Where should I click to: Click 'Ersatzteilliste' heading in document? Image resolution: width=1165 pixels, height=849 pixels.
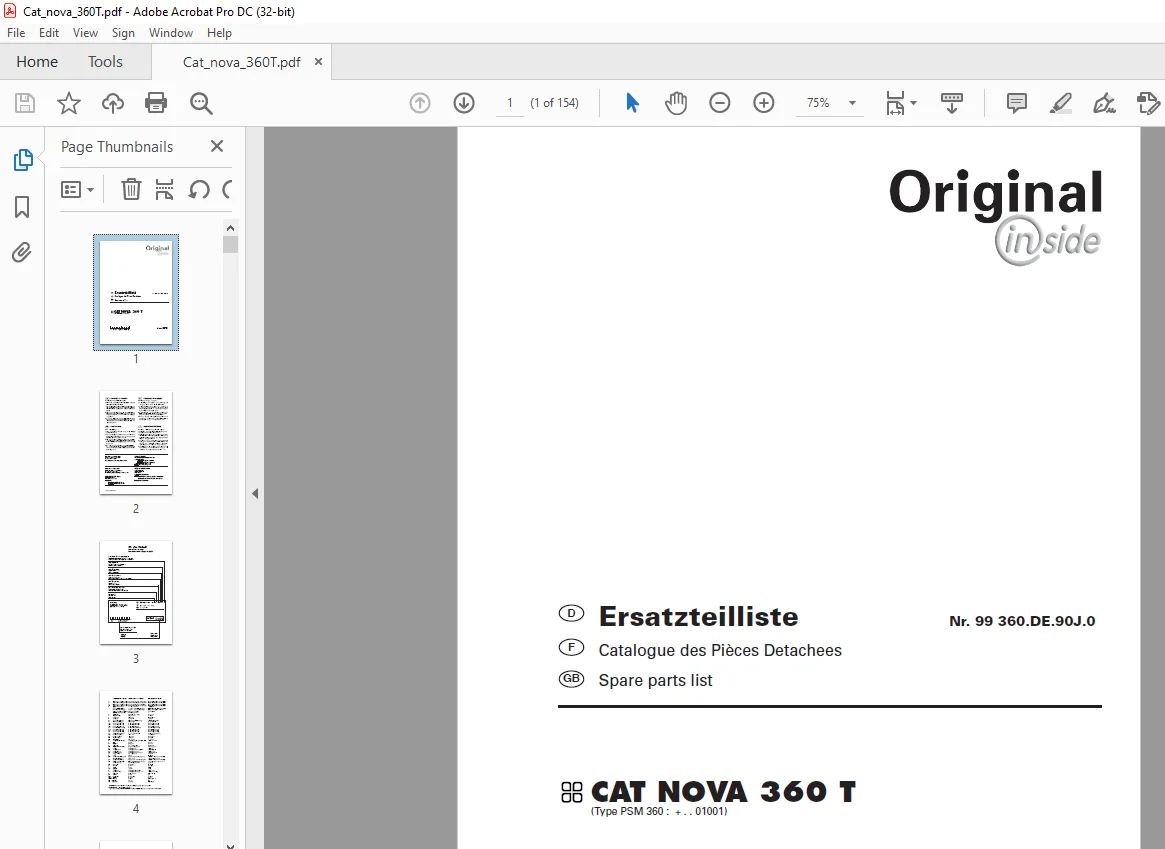pyautogui.click(x=698, y=617)
